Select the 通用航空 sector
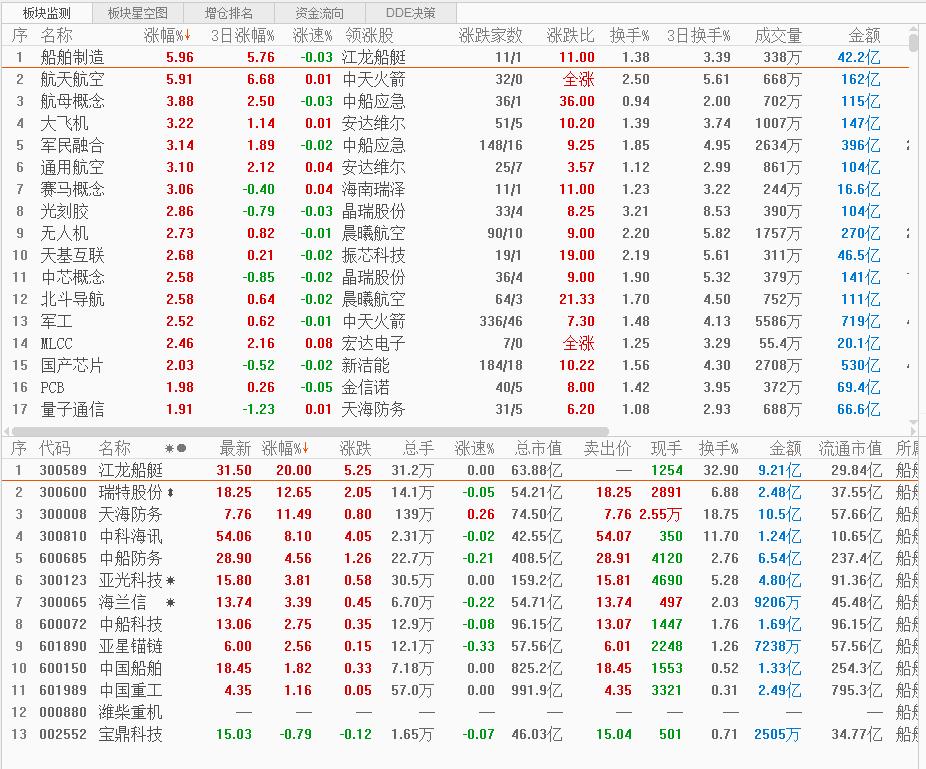The width and height of the screenshot is (926, 769). pyautogui.click(x=455, y=167)
